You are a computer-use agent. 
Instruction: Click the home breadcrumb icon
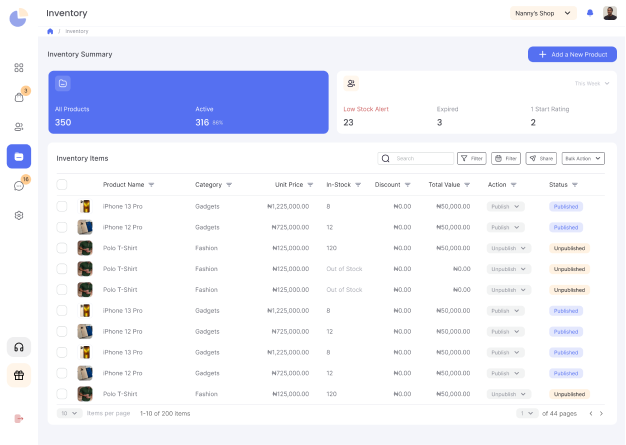50,31
